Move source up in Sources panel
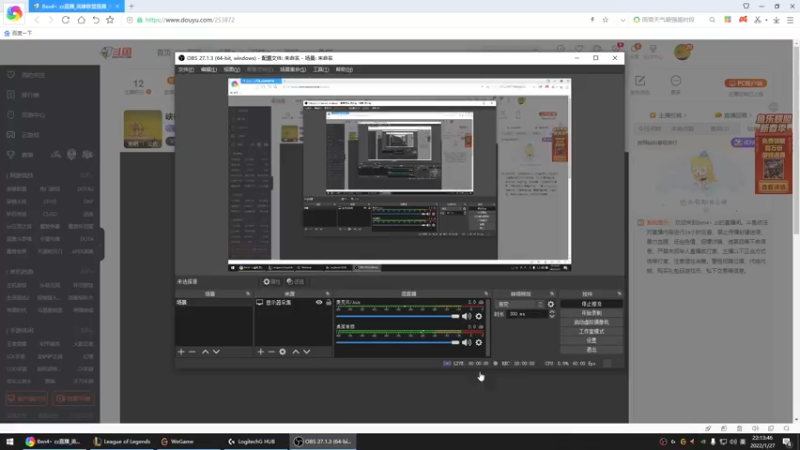Viewport: 800px width, 450px height. tap(295, 352)
